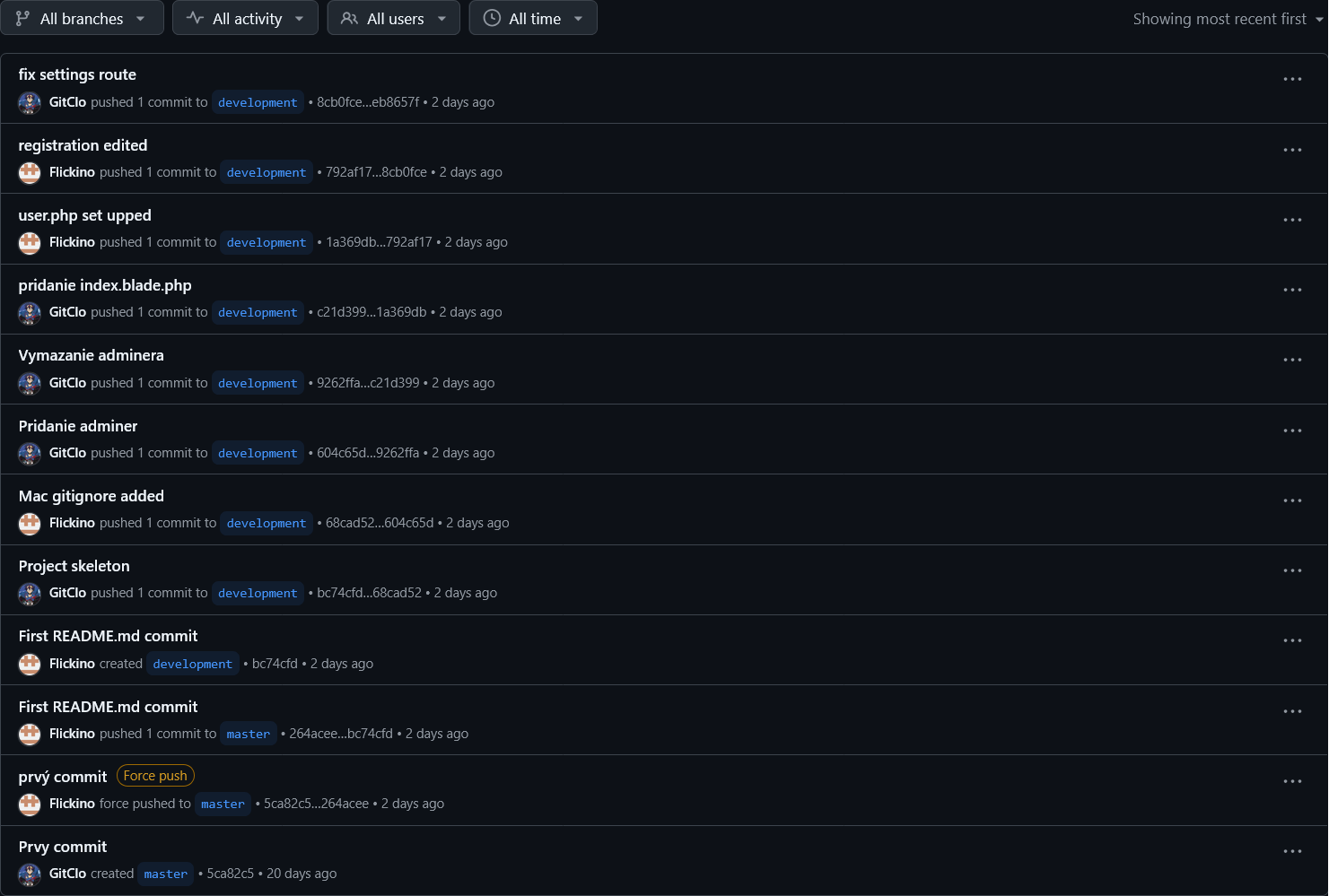Image resolution: width=1329 pixels, height=896 pixels.
Task: Open the ellipsis menu for Prvy commit, 20 days ago
Action: click(1292, 851)
